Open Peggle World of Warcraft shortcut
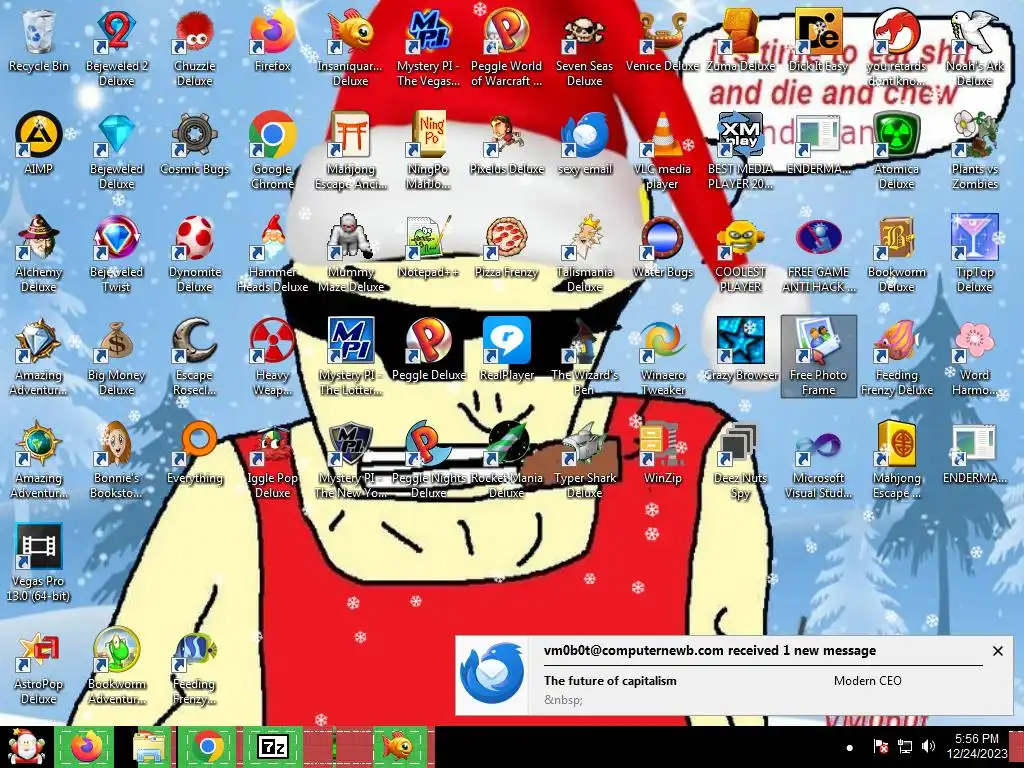The height and width of the screenshot is (768, 1024). 506,47
